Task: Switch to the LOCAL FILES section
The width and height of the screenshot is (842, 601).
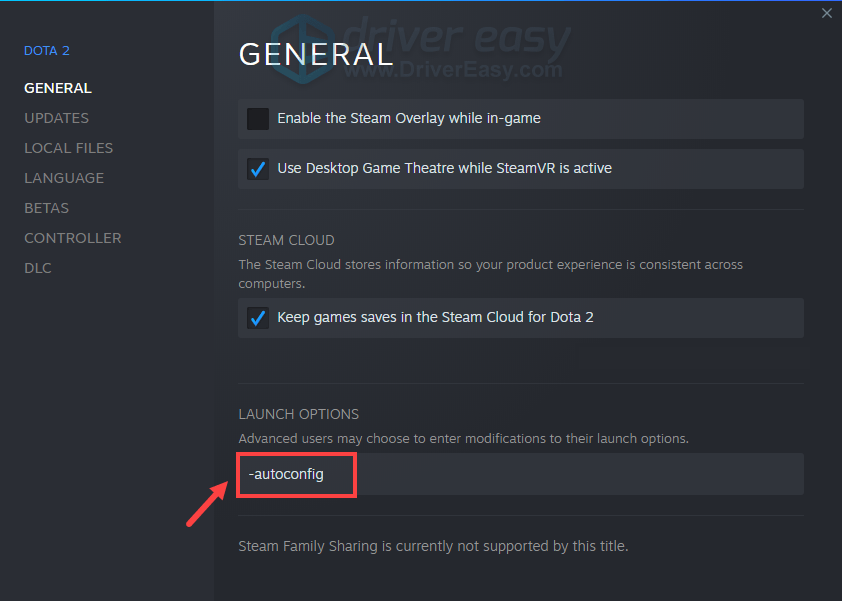Action: click(69, 148)
